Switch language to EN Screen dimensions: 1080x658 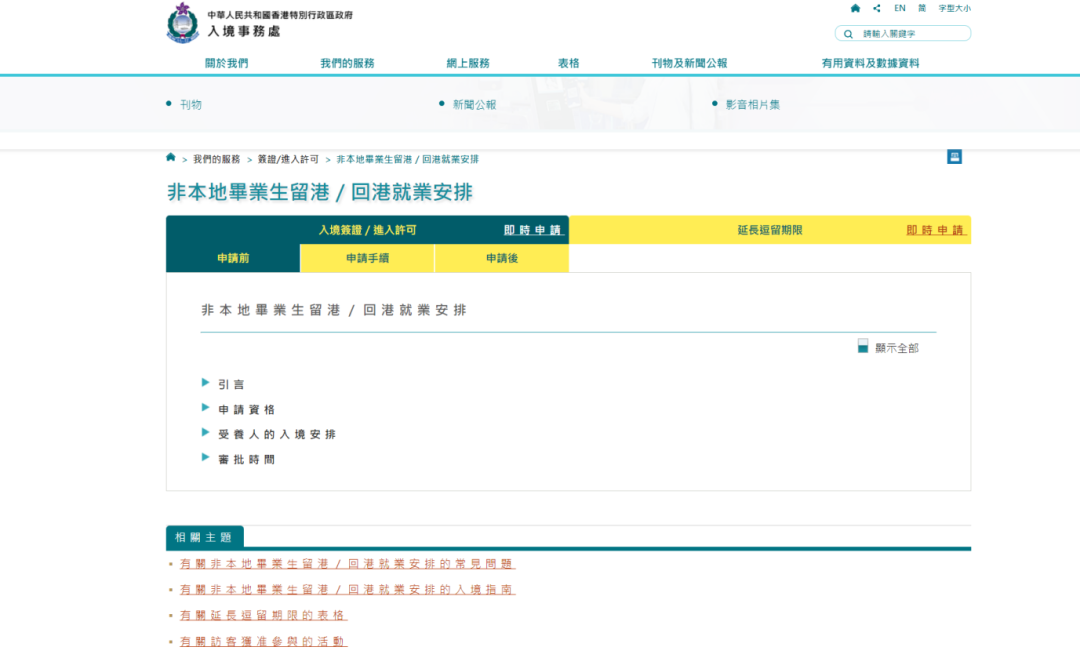[900, 8]
